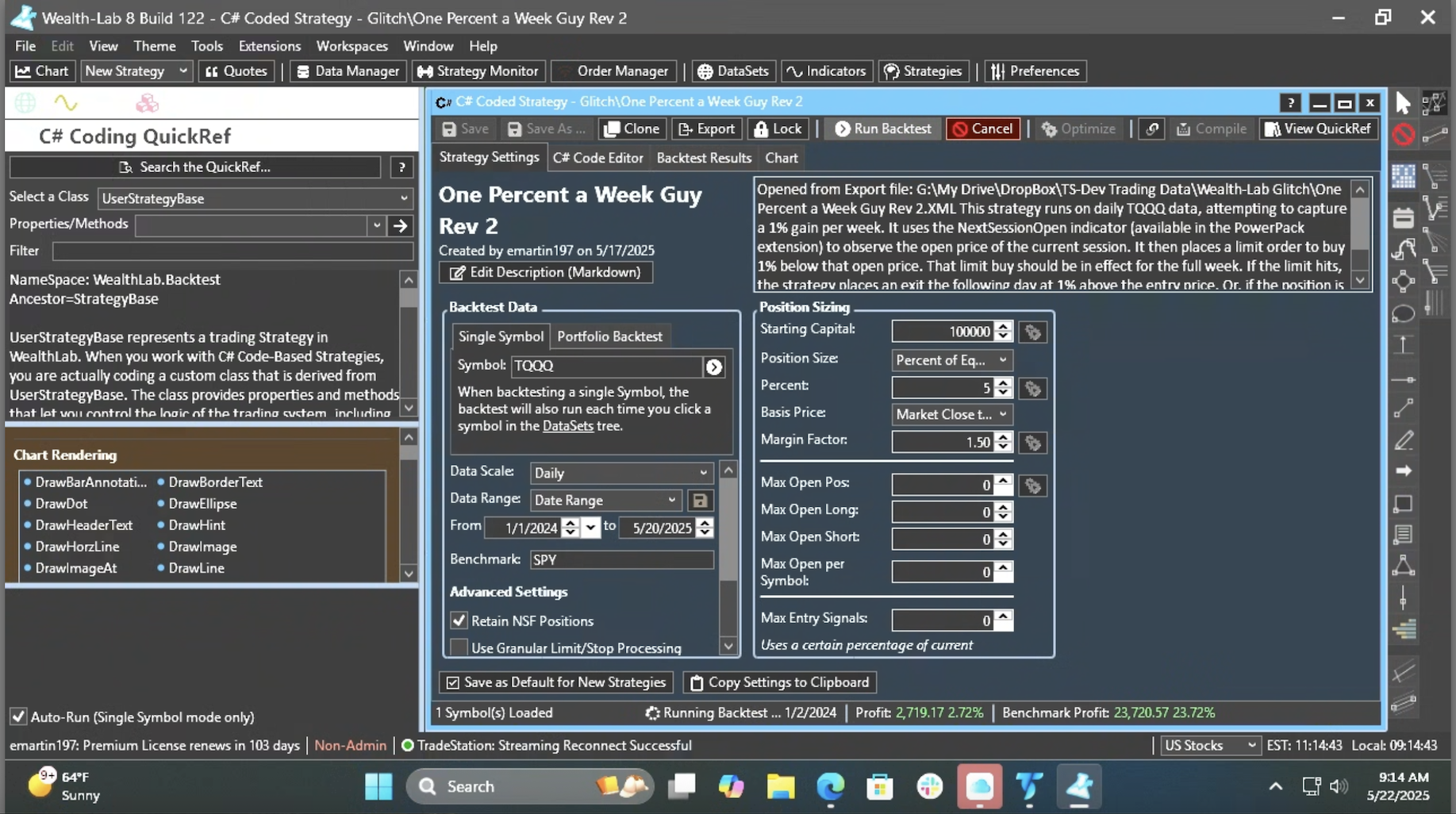Toggle Auto-Run single symbol mode checkbox
The height and width of the screenshot is (814, 1456).
coord(18,716)
